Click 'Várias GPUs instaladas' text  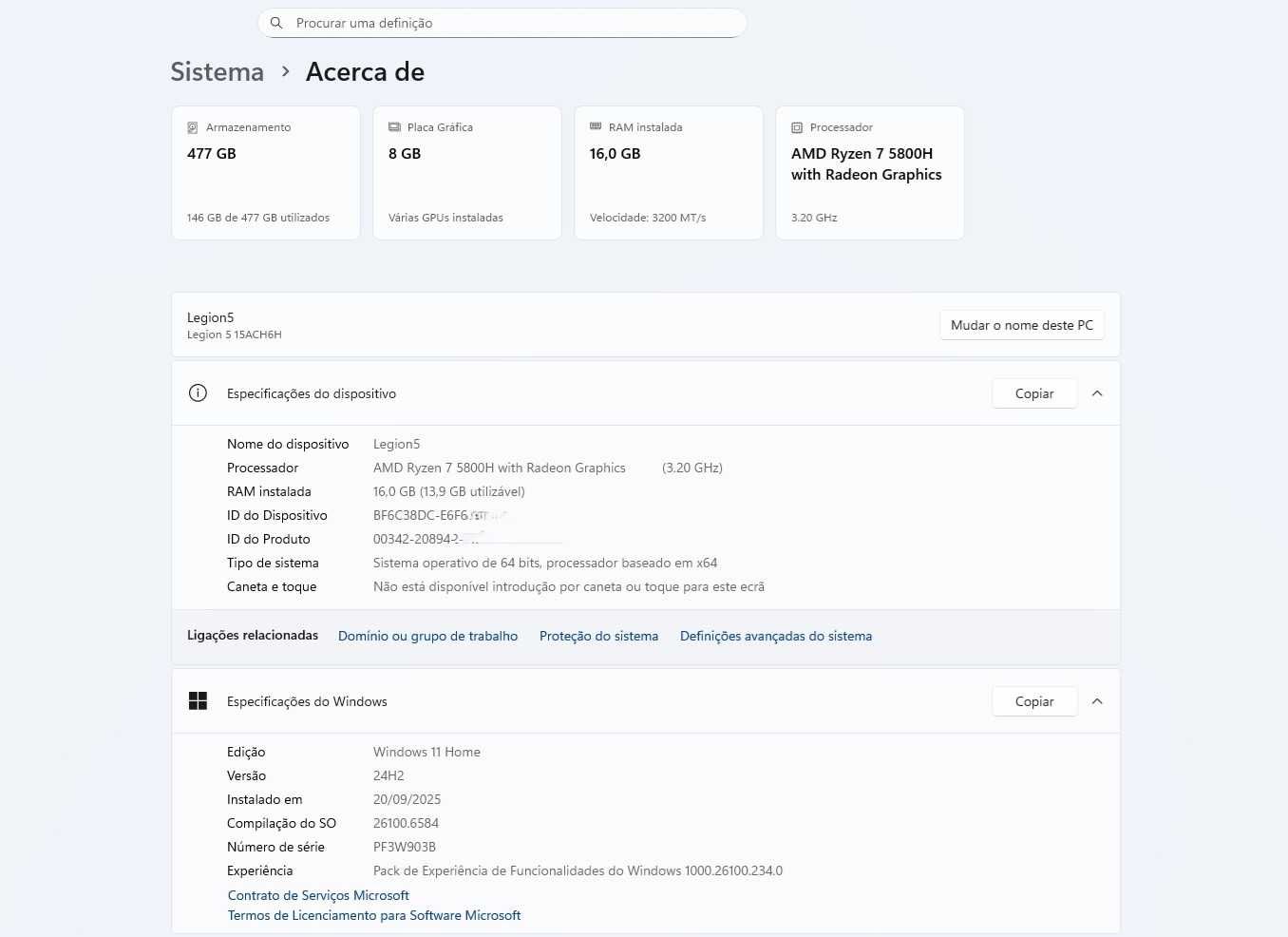[445, 218]
